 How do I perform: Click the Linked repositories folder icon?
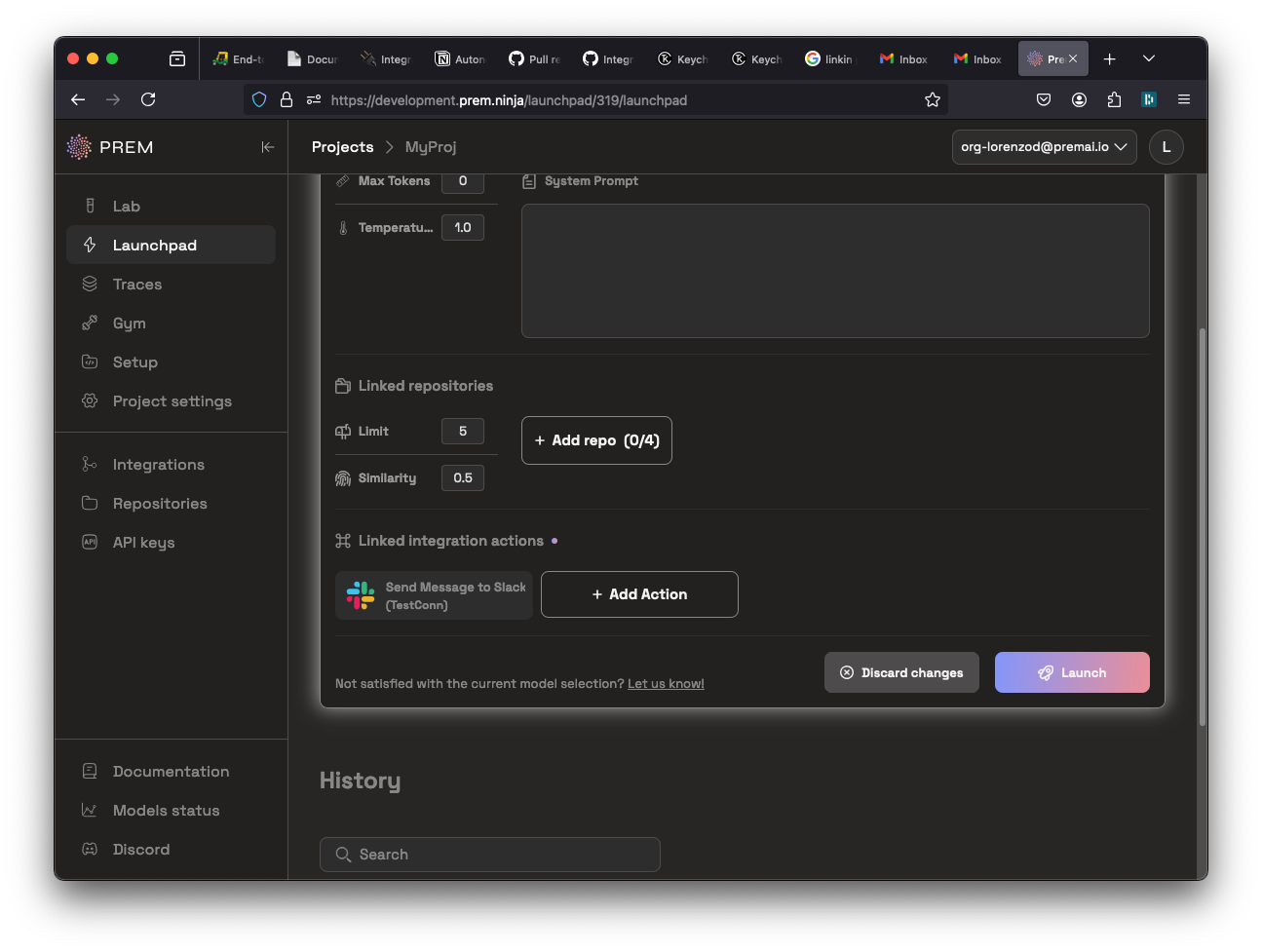(x=343, y=386)
